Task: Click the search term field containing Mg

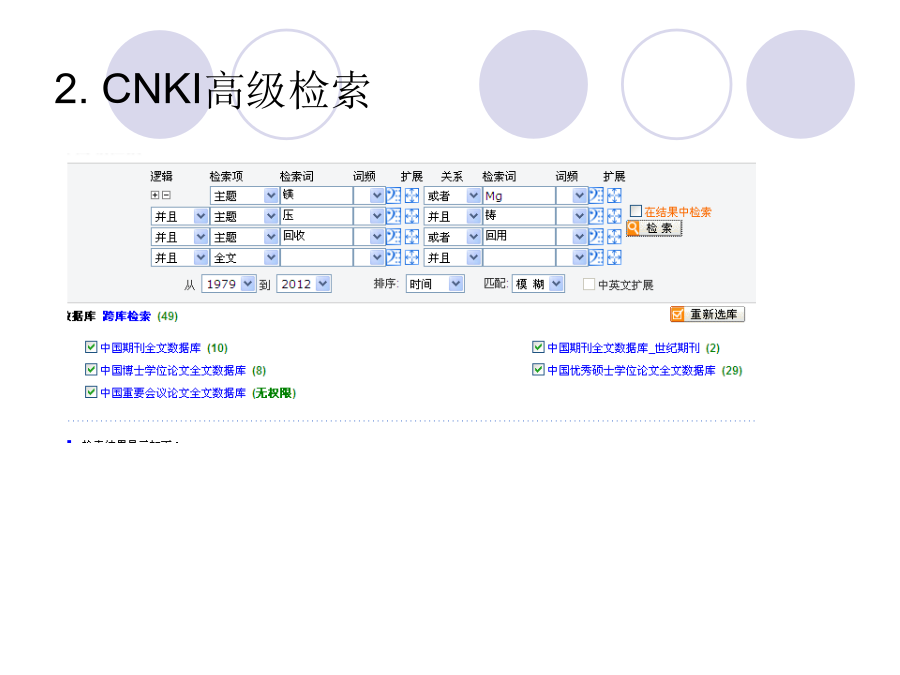Action: [x=519, y=196]
